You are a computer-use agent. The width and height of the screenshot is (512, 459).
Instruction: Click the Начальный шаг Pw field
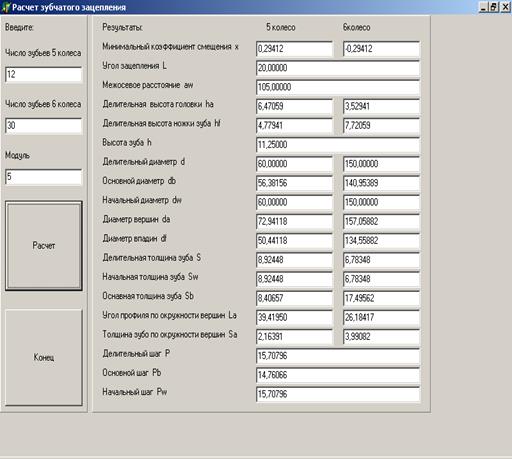[338, 394]
